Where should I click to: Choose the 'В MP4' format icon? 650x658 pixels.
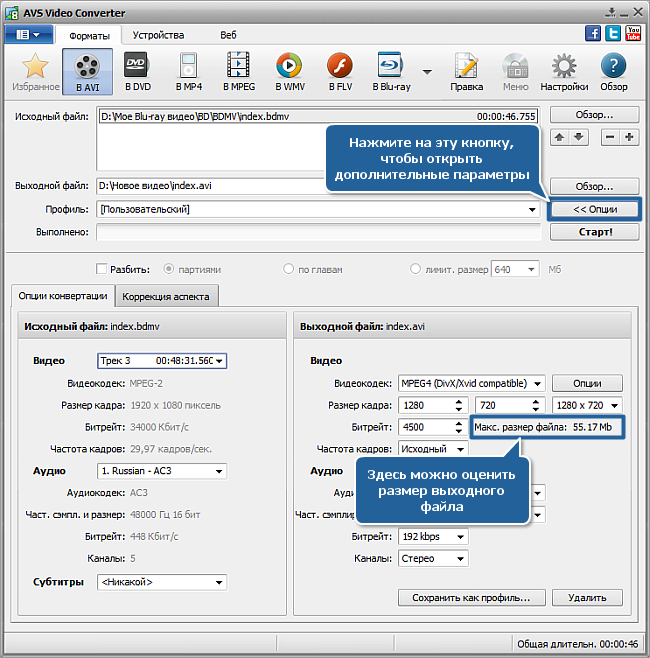point(188,71)
